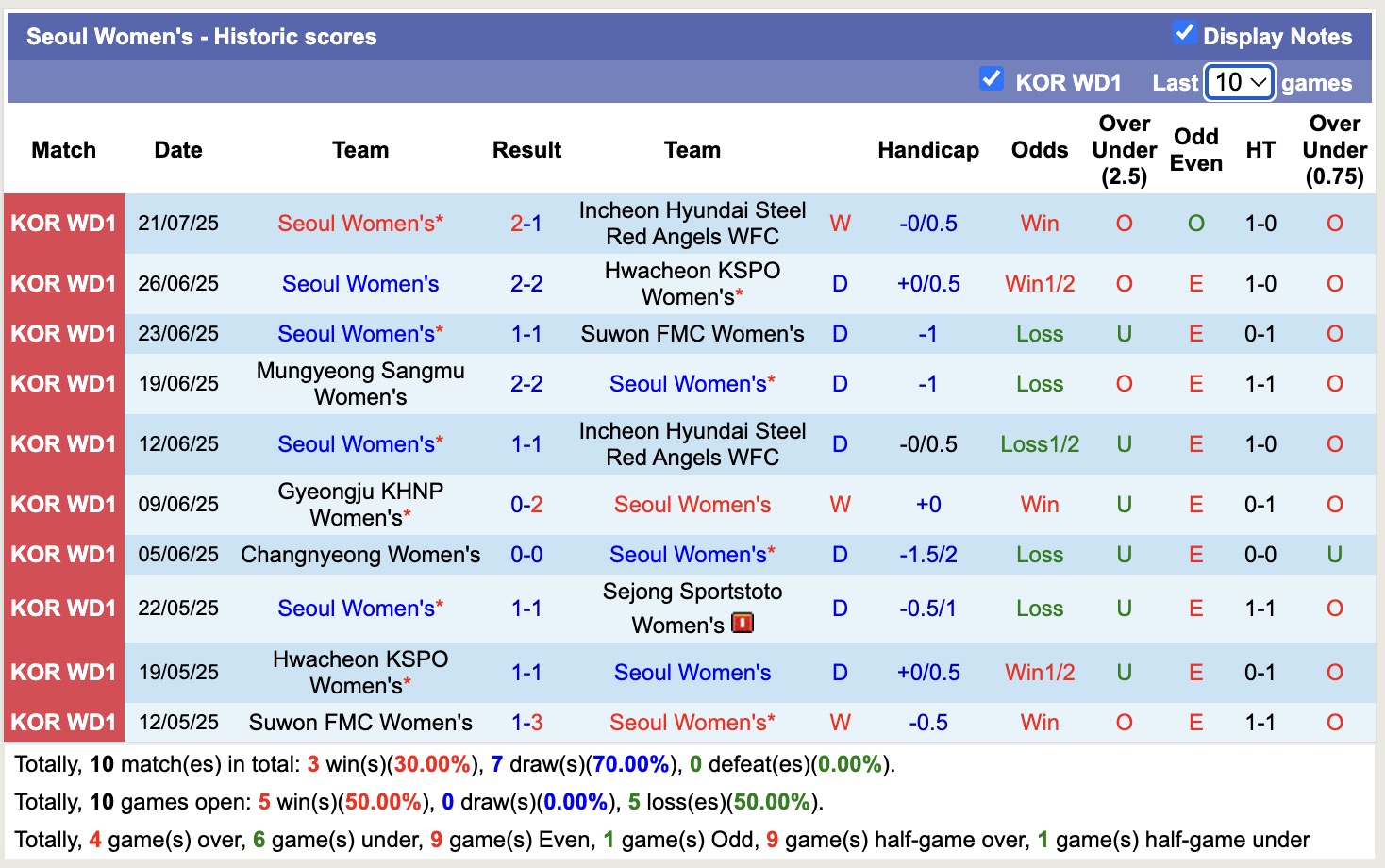This screenshot has width=1385, height=868.
Task: Click the KOR WD1 badge on the 09/06/25 row
Action: [x=63, y=504]
